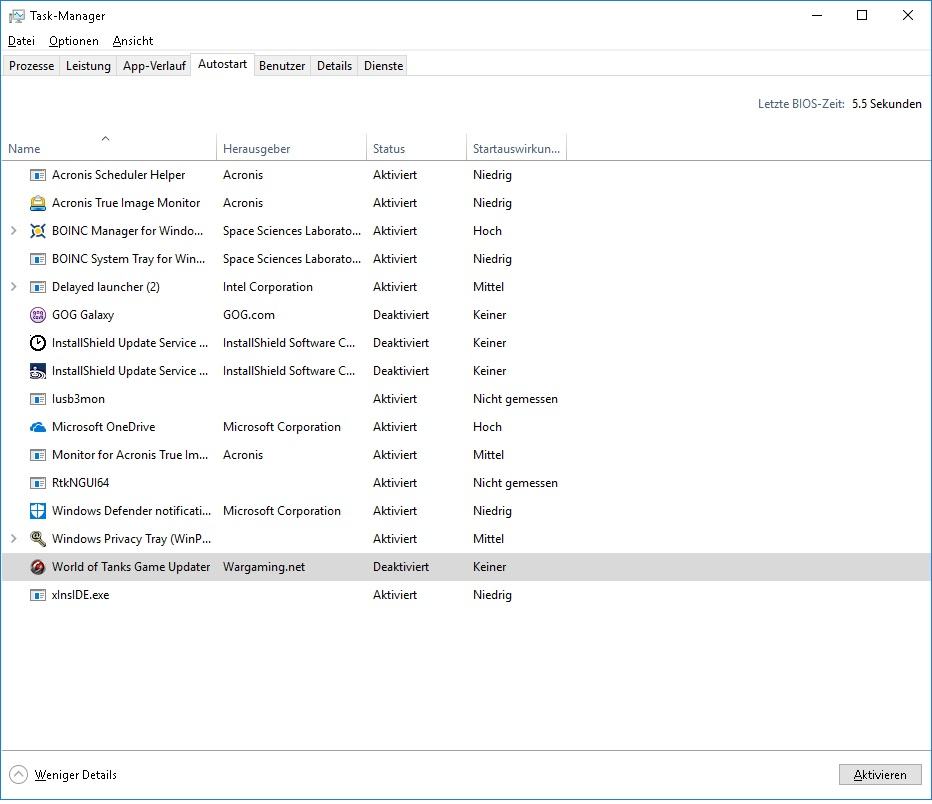
Task: Switch to the Prozesse tab
Action: 31,66
